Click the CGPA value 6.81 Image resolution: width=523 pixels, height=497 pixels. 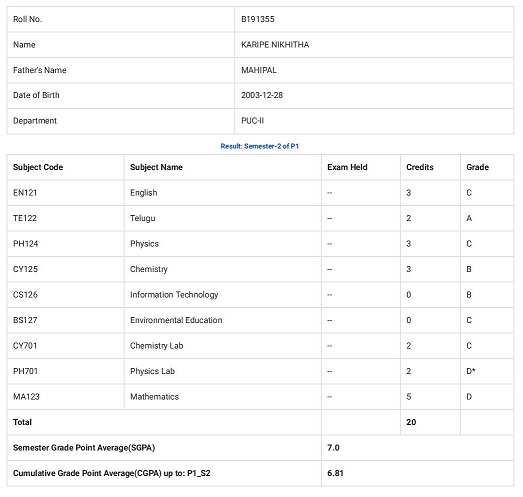(x=335, y=473)
